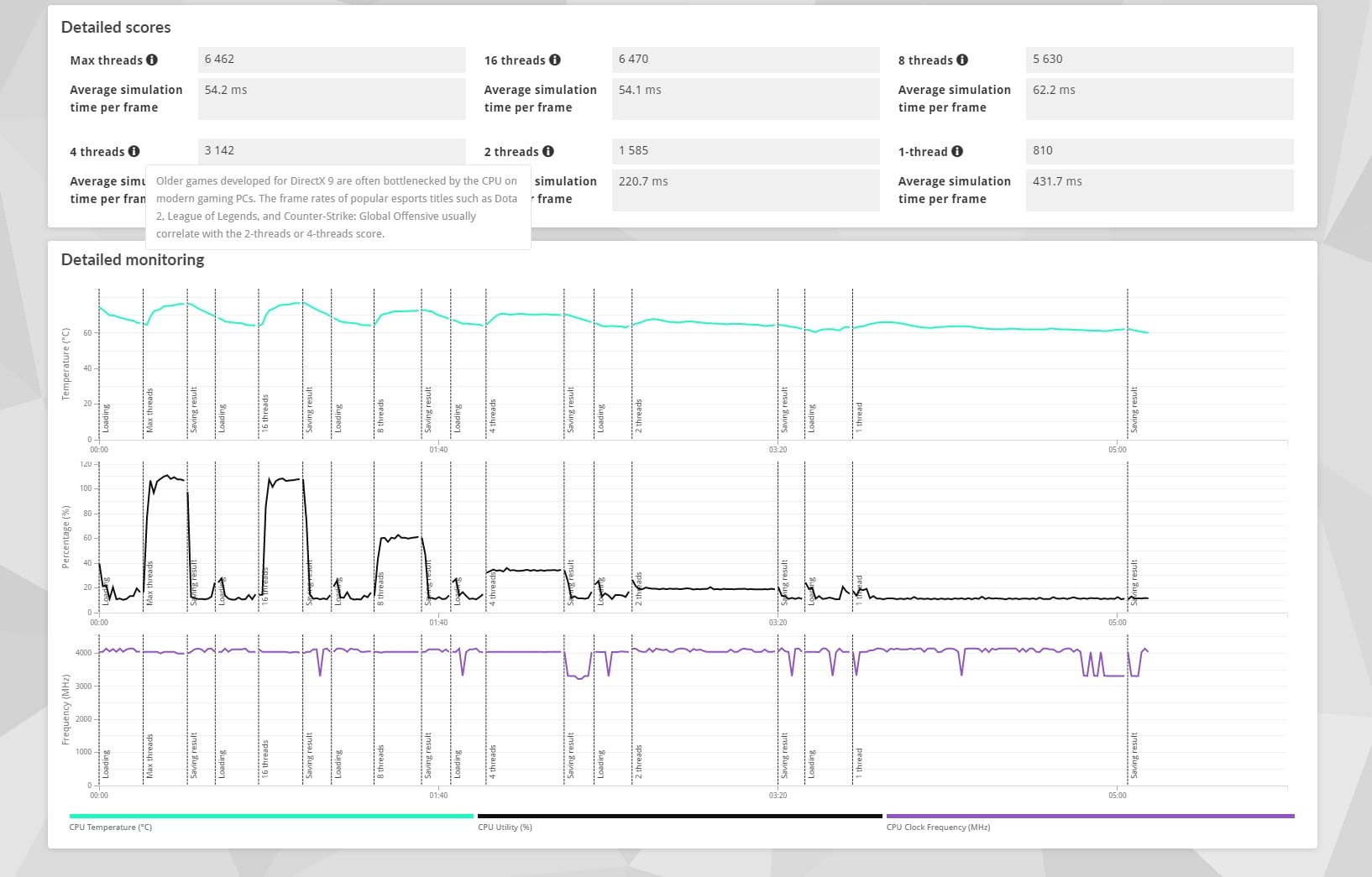Toggle the CPU Utility (%) legend series
Screen dimensions: 1372x877
point(679,821)
